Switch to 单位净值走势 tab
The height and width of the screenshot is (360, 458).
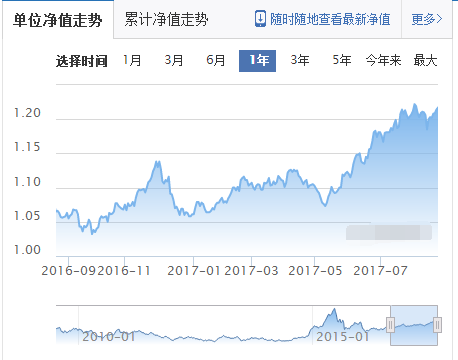pyautogui.click(x=58, y=20)
